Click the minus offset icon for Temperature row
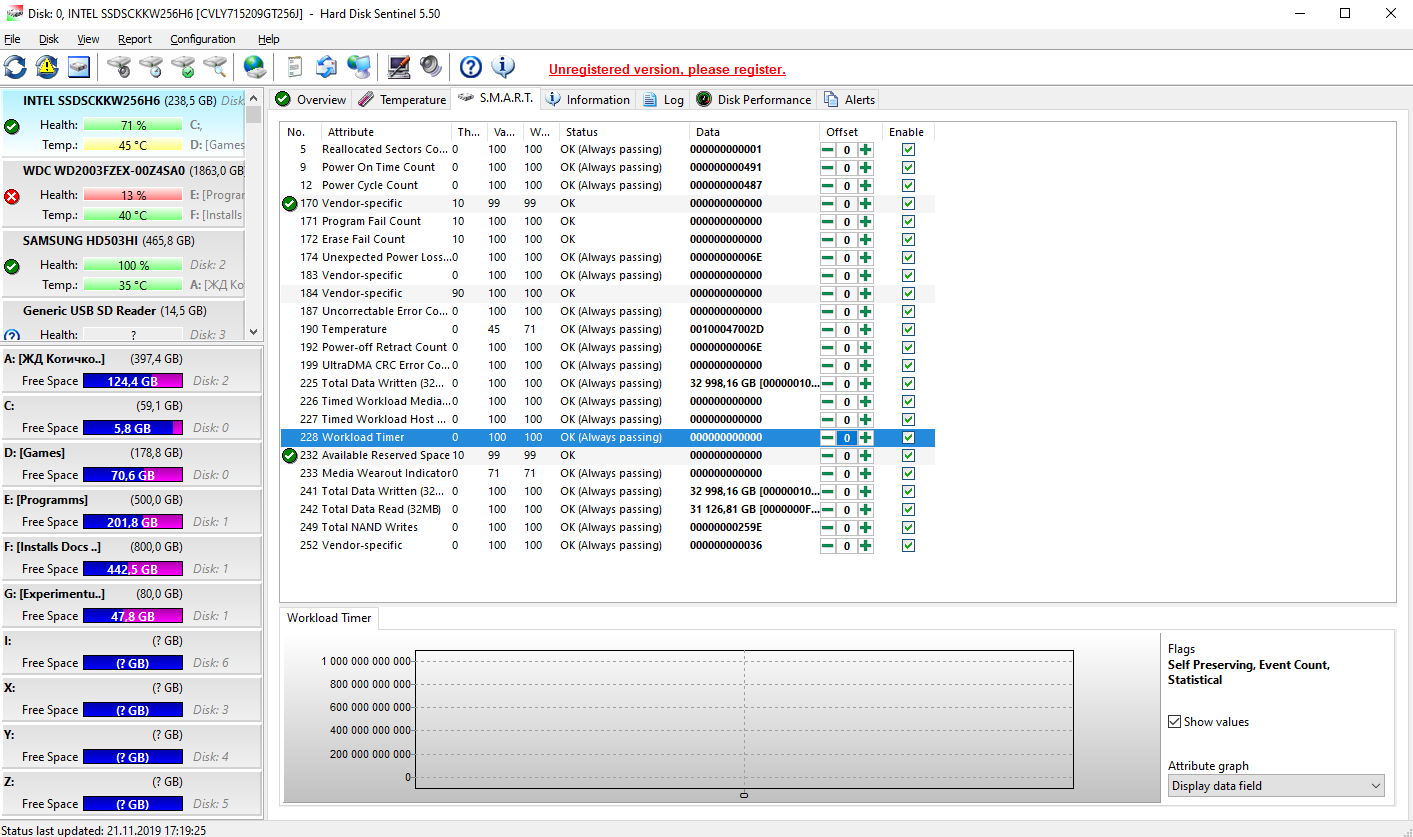Image resolution: width=1413 pixels, height=837 pixels. click(x=828, y=330)
